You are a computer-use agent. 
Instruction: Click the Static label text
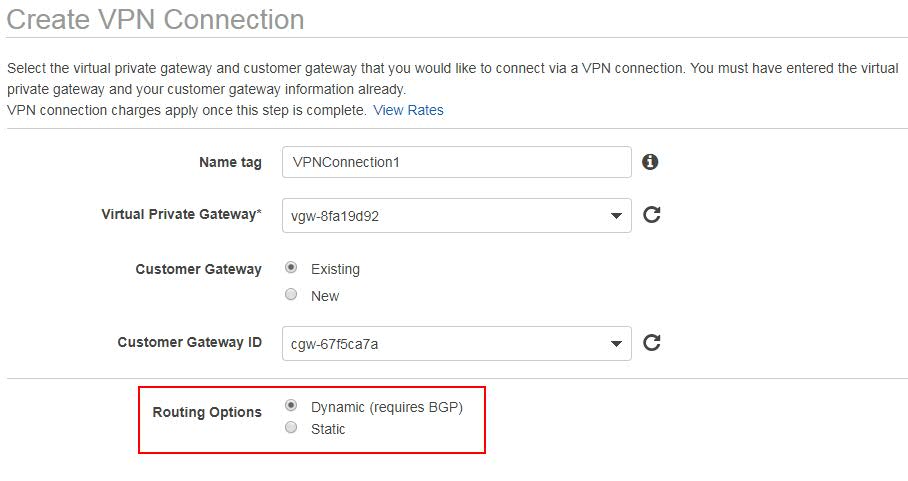point(328,429)
